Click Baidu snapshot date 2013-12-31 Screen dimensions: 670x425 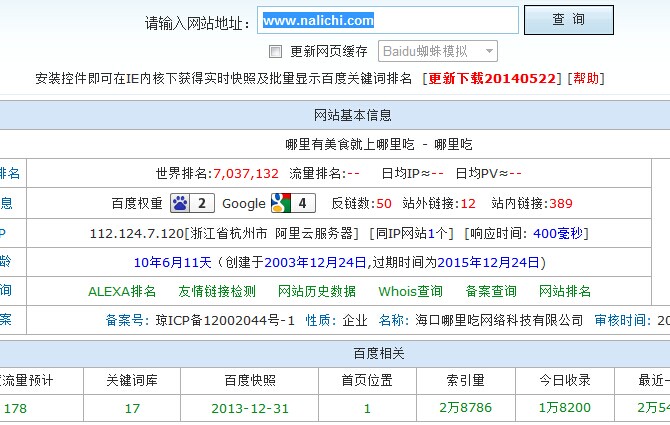250,409
